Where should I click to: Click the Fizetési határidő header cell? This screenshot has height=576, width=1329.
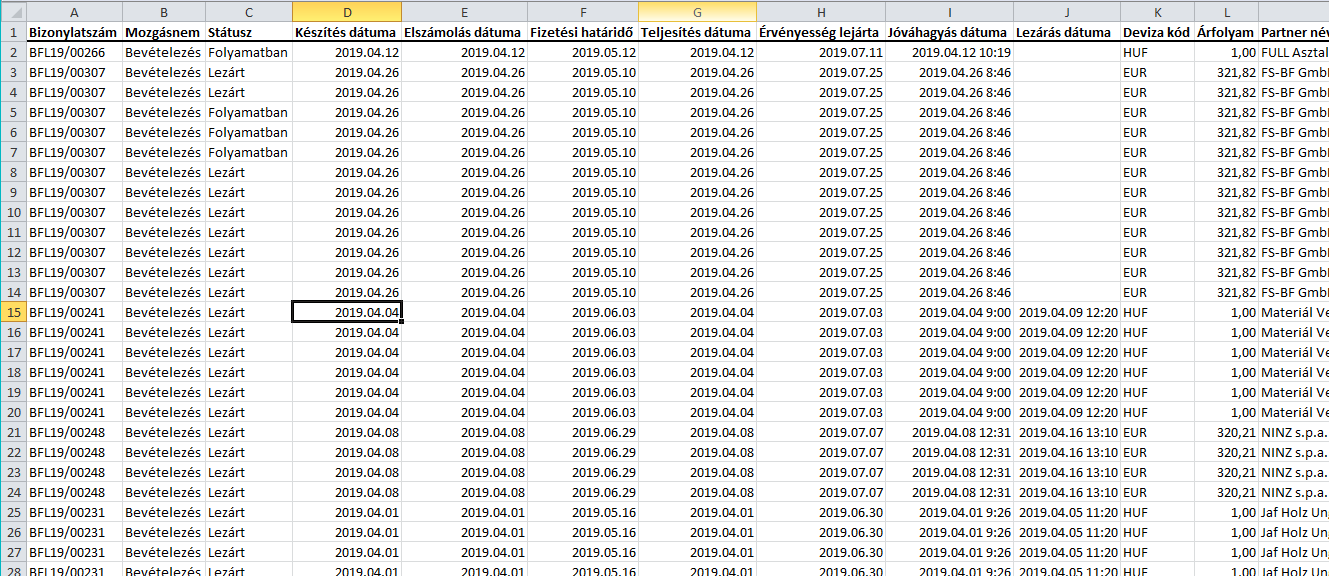pyautogui.click(x=583, y=32)
